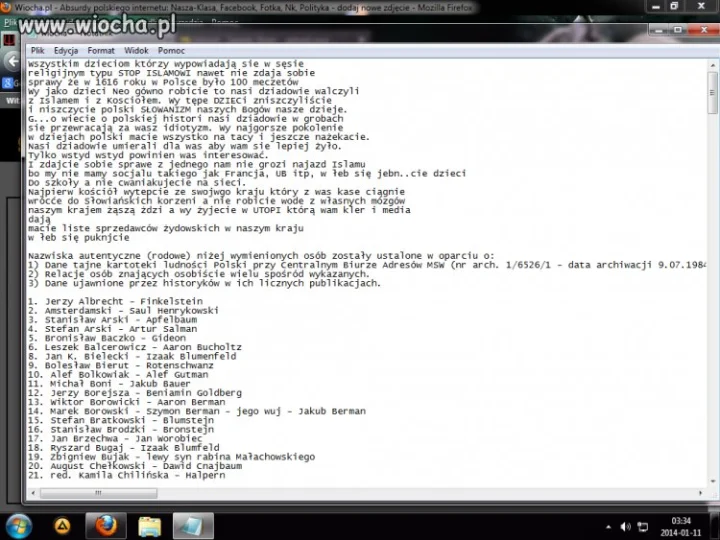Click the vertical scrollbar thumb in Notepad
The height and width of the screenshot is (540, 720).
click(712, 92)
